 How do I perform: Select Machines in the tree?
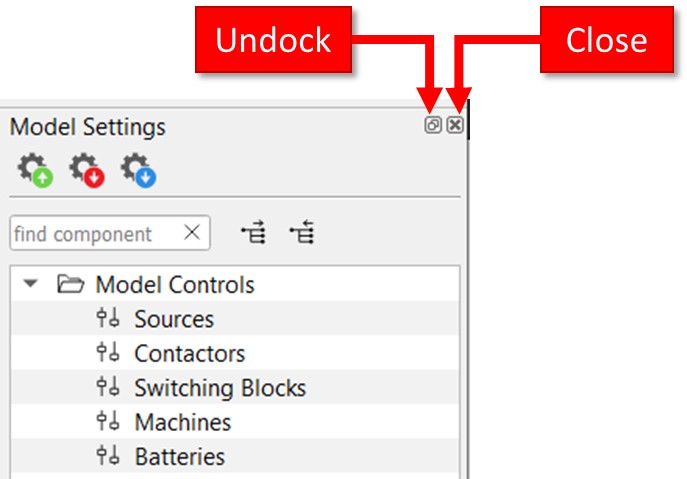click(x=182, y=422)
